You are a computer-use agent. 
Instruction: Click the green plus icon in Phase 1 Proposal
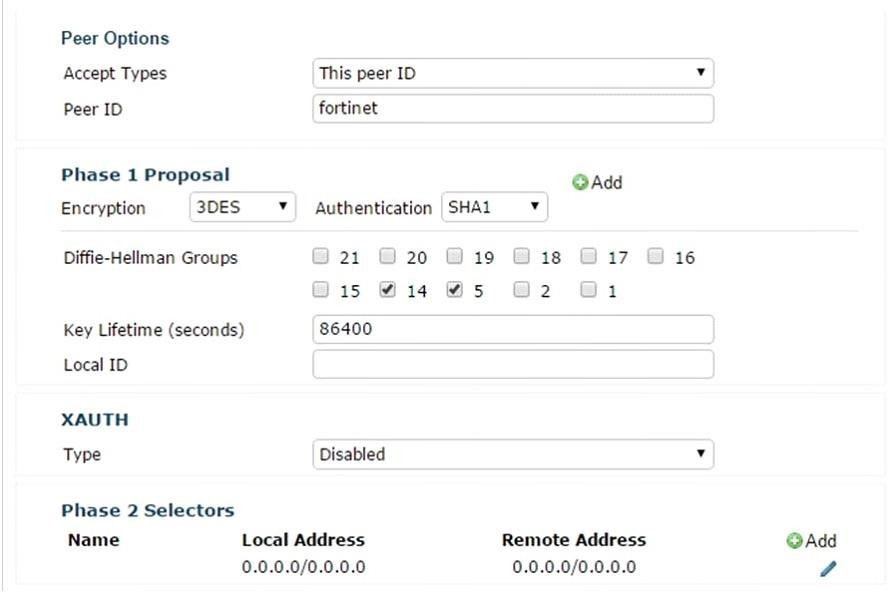[580, 182]
